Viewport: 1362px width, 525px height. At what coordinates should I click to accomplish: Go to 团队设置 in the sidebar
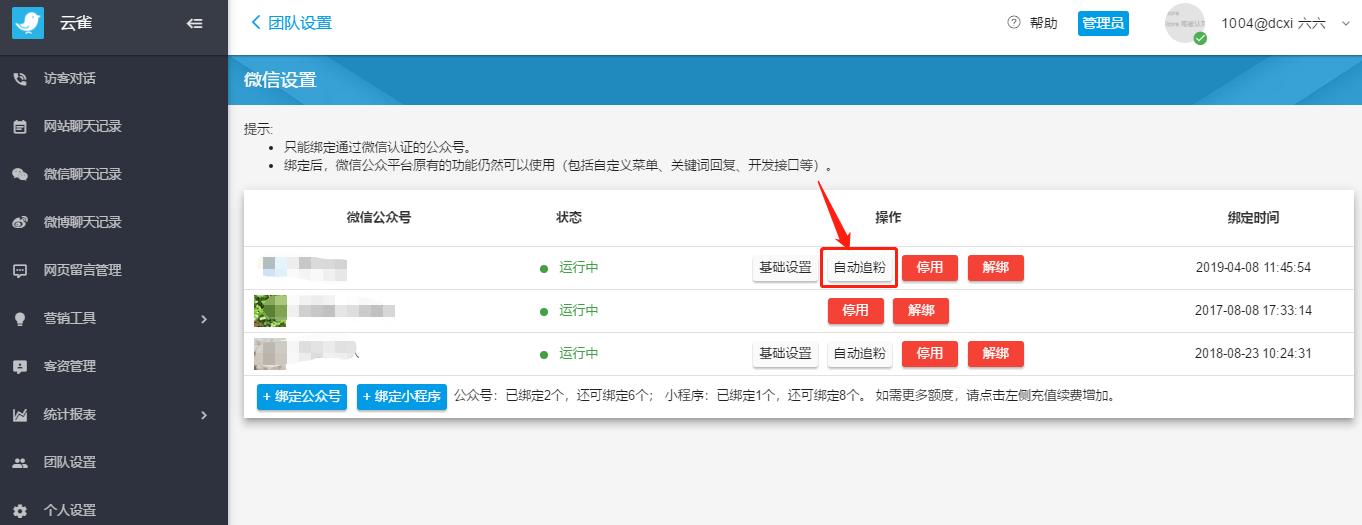point(70,462)
